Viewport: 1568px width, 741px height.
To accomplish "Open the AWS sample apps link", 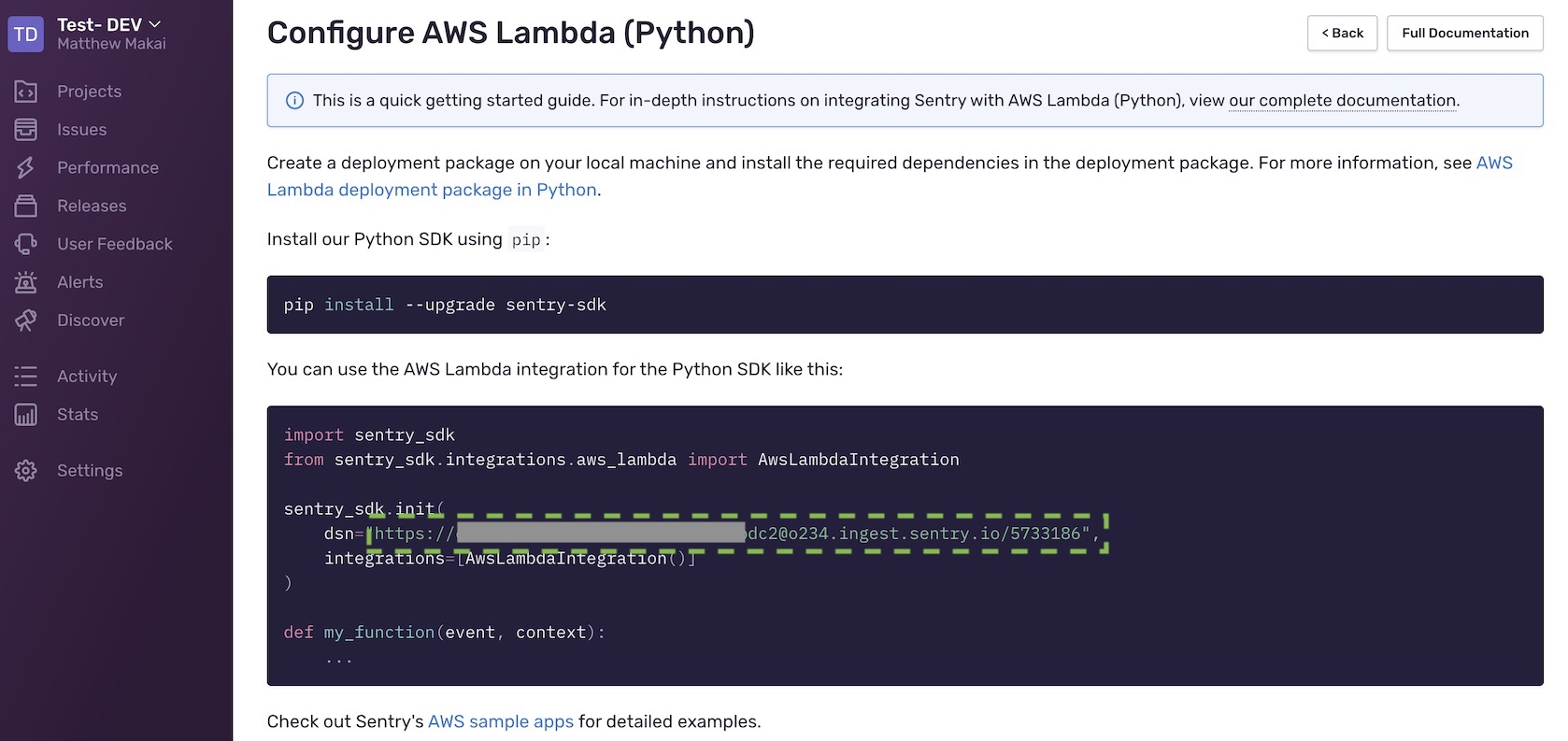I will (x=501, y=721).
